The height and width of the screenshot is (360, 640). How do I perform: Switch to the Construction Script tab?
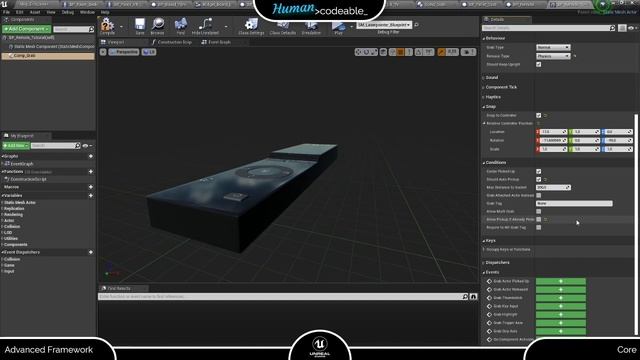point(173,42)
